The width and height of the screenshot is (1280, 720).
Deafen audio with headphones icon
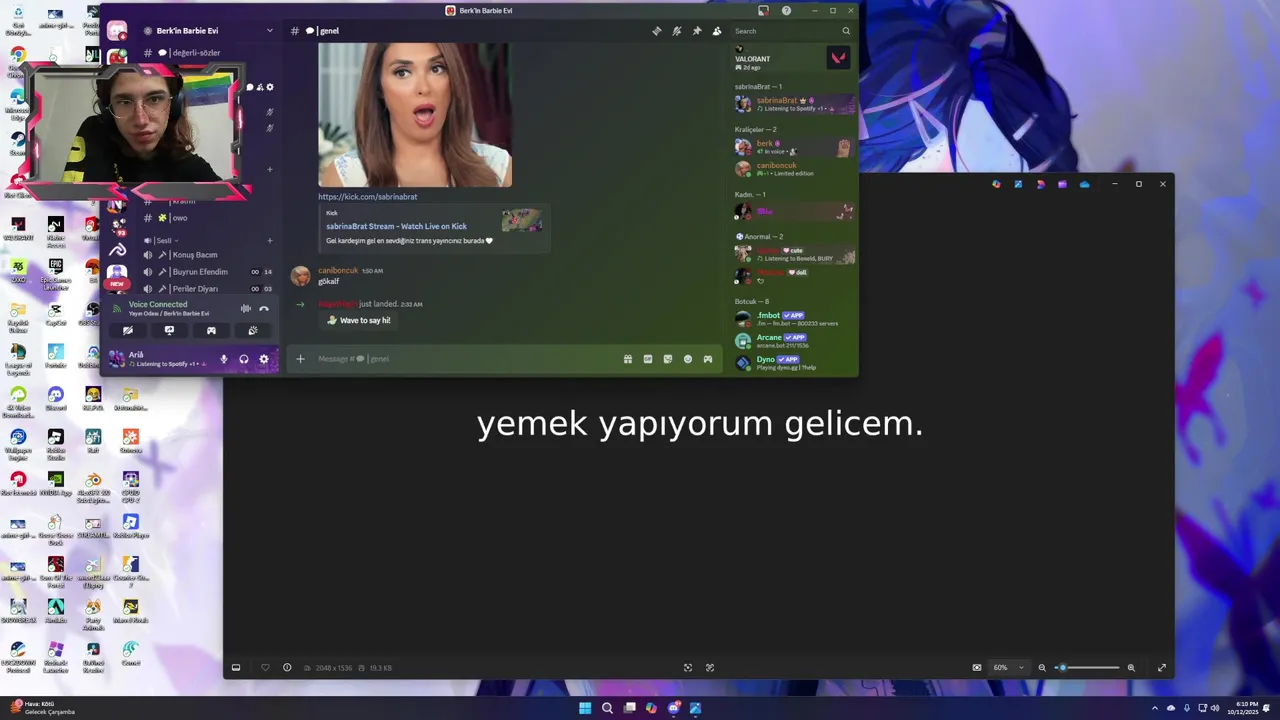(x=244, y=359)
